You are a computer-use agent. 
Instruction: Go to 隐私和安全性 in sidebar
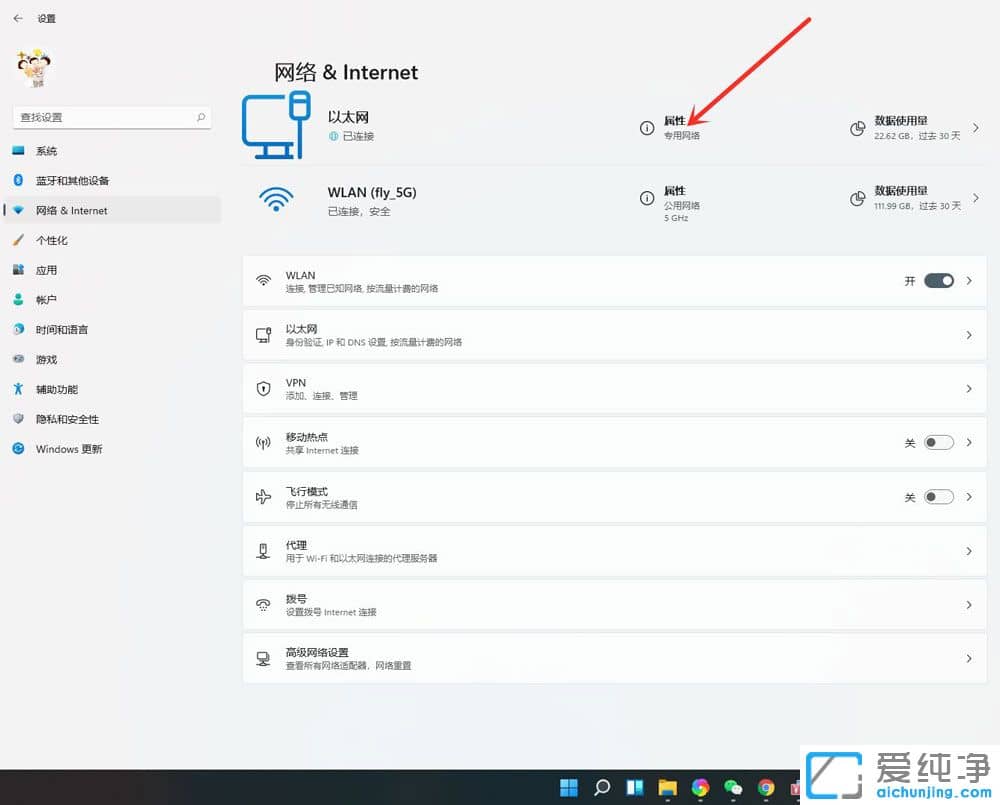(112, 419)
